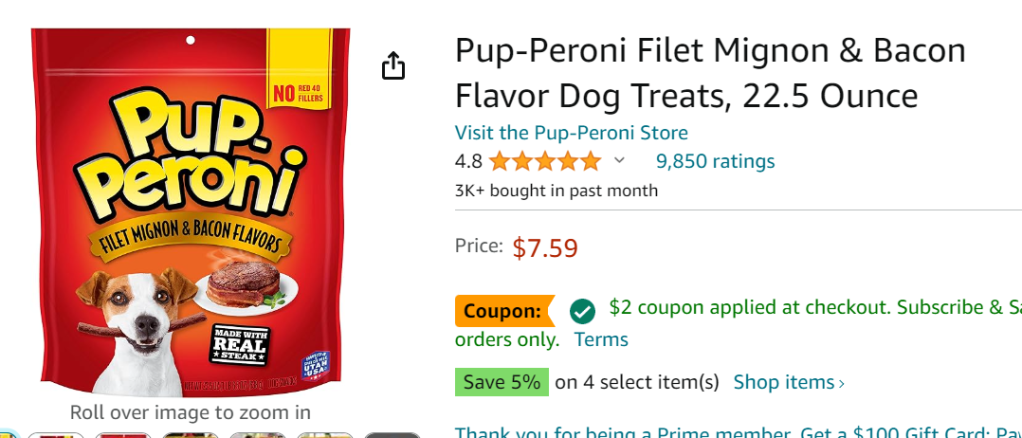View the coupon Terms
The height and width of the screenshot is (438, 1022).
[x=601, y=339]
